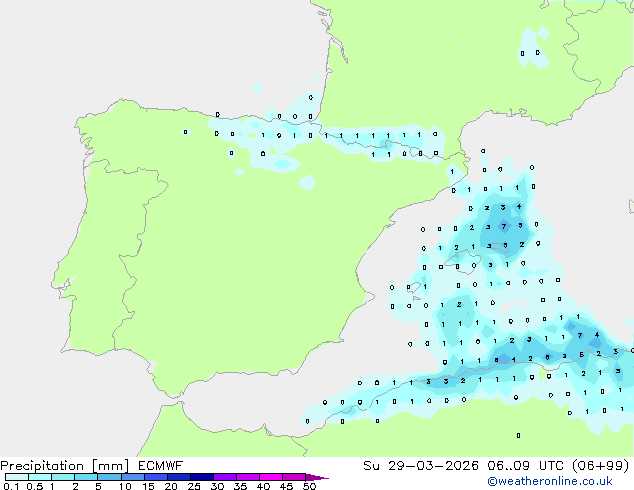
Task: Click the '30' legend scale label
Action: pos(217,486)
